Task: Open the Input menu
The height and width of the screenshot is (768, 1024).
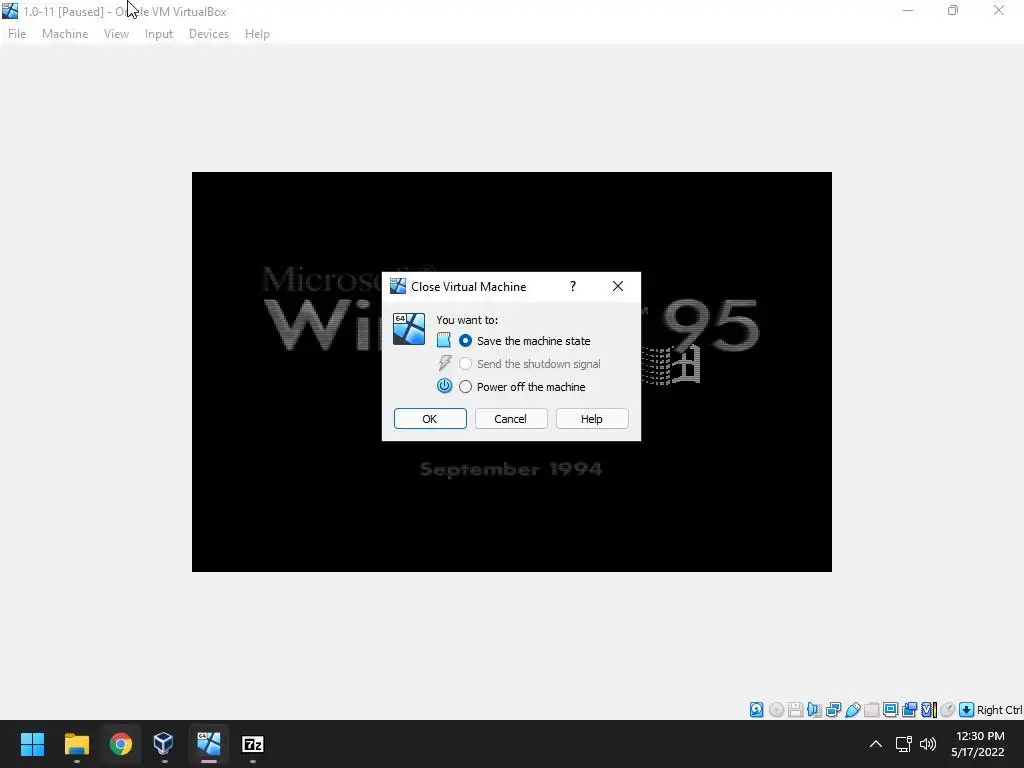Action: coord(159,34)
